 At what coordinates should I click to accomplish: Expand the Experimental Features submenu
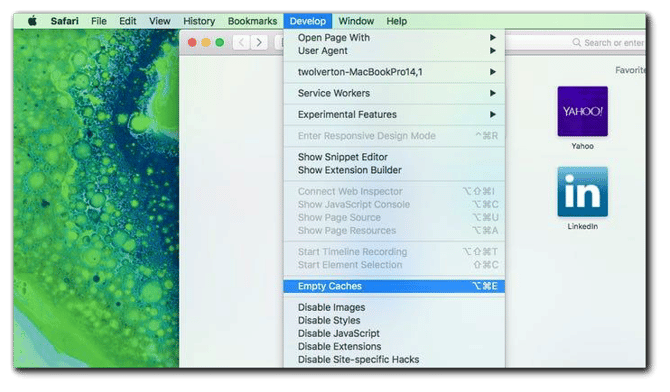(x=394, y=115)
